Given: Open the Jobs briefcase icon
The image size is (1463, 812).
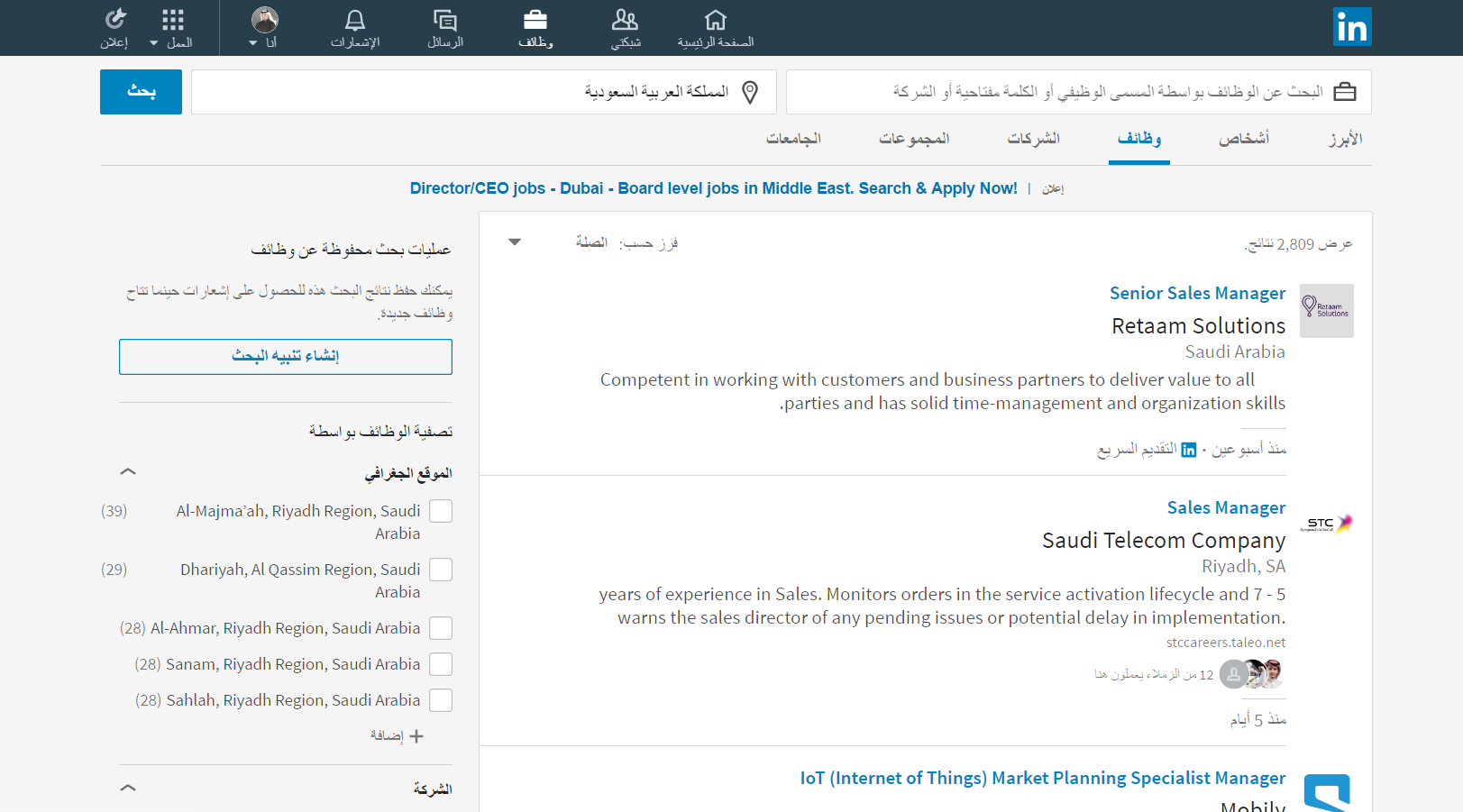Looking at the screenshot, I should (535, 20).
